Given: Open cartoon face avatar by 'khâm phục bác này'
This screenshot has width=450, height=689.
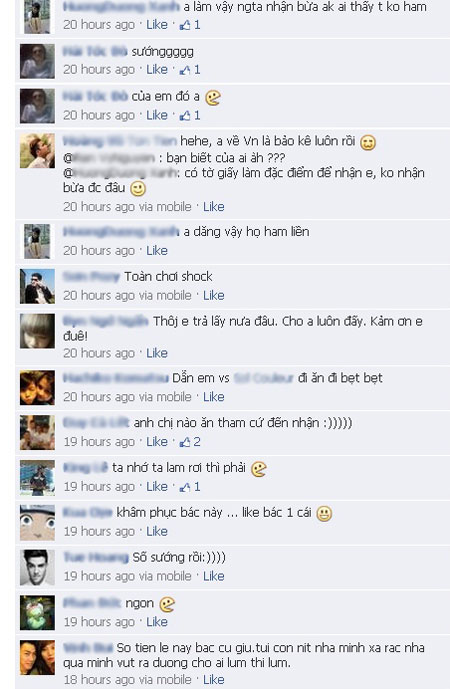Looking at the screenshot, I should (37, 522).
